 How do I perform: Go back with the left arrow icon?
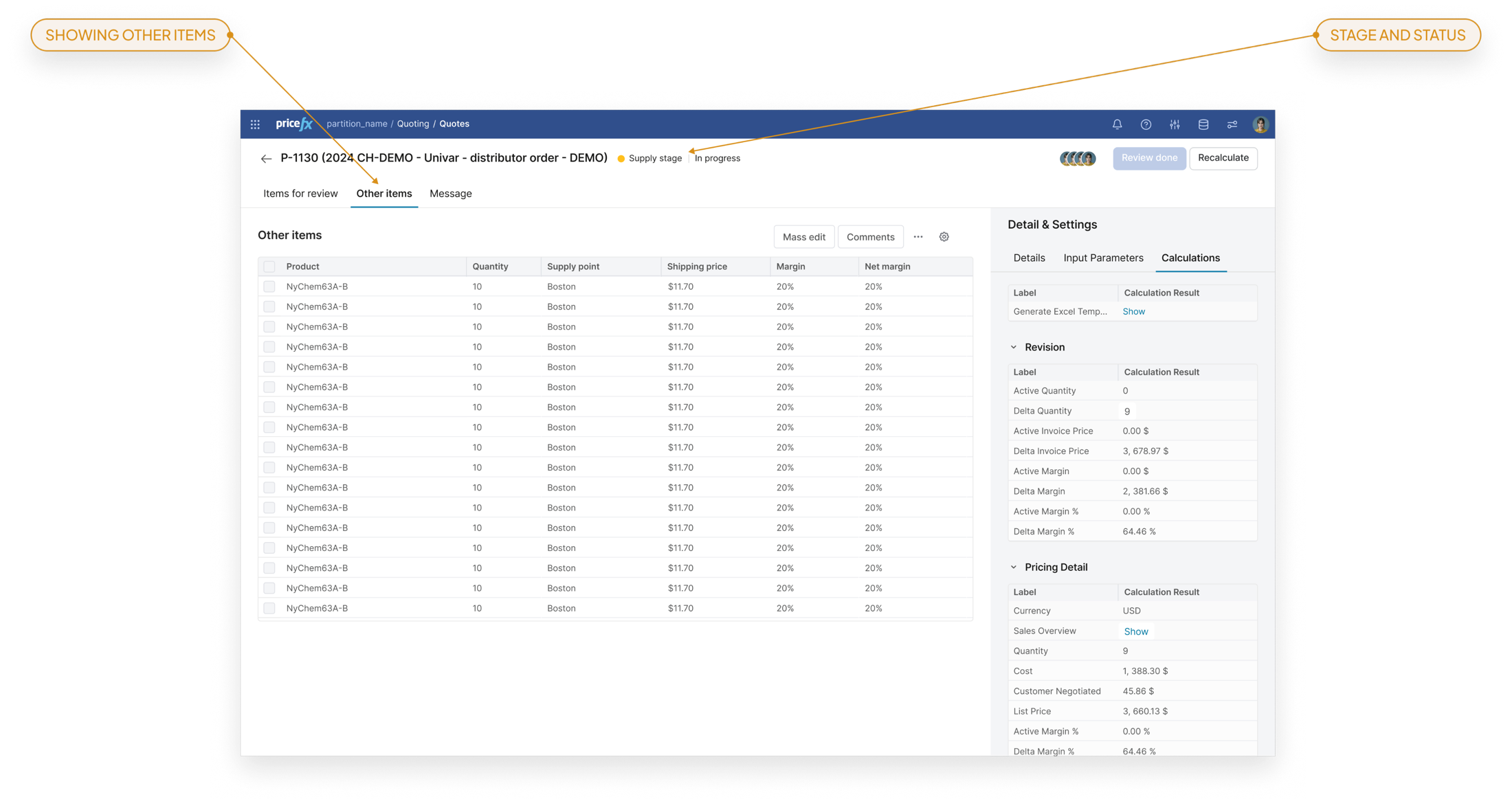coord(266,159)
